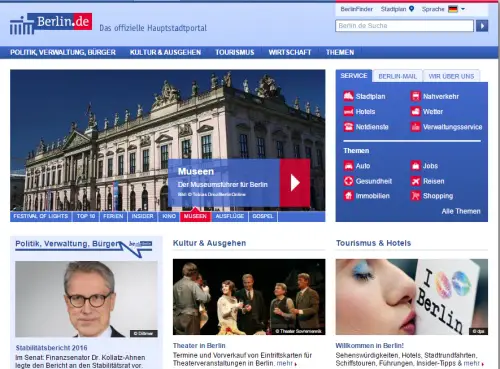The width and height of the screenshot is (500, 369).
Task: Open the Wetter weather icon
Action: pos(415,111)
